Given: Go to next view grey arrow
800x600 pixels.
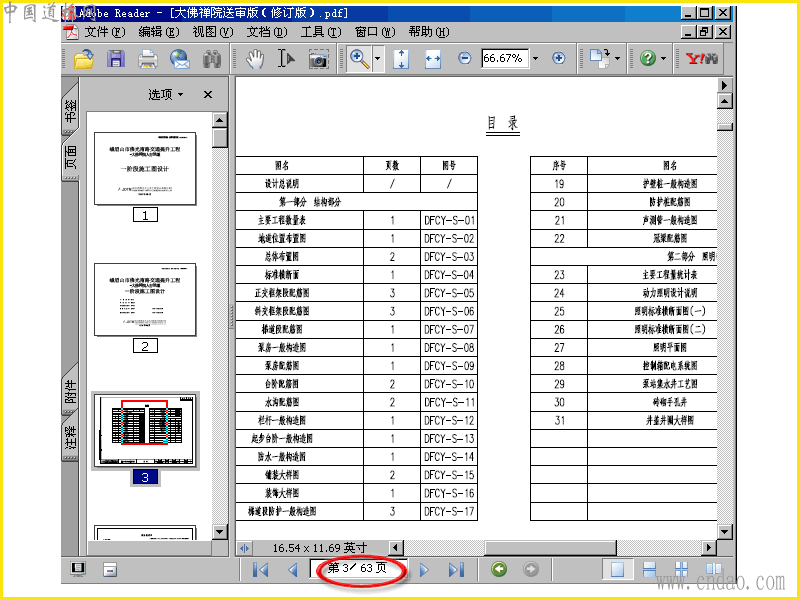Looking at the screenshot, I should pyautogui.click(x=531, y=569).
